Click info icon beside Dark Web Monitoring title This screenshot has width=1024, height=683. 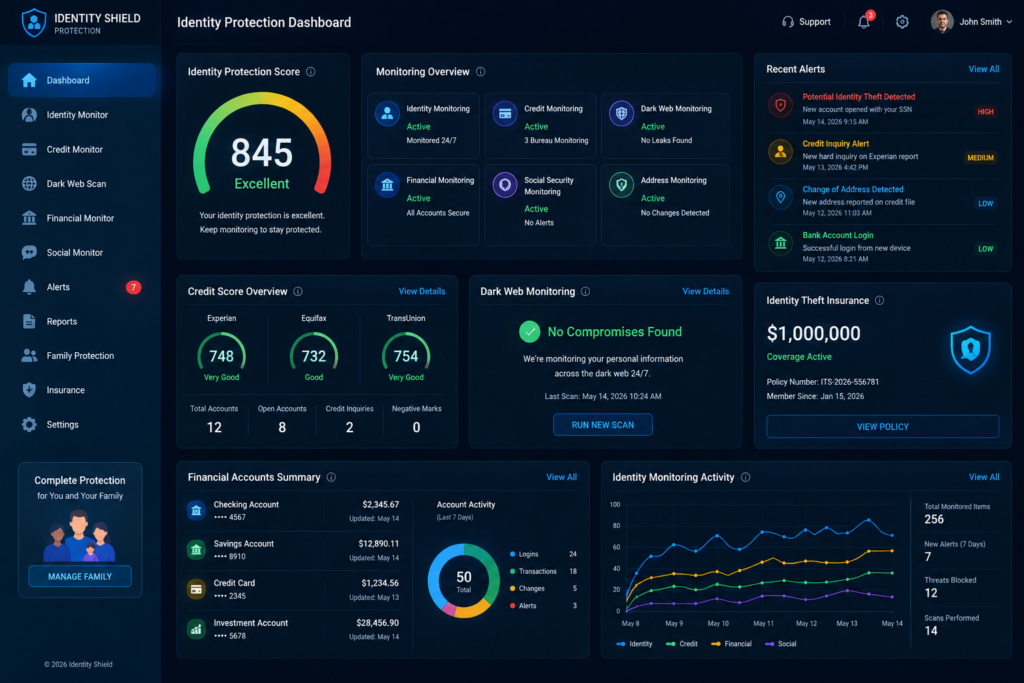pos(585,292)
